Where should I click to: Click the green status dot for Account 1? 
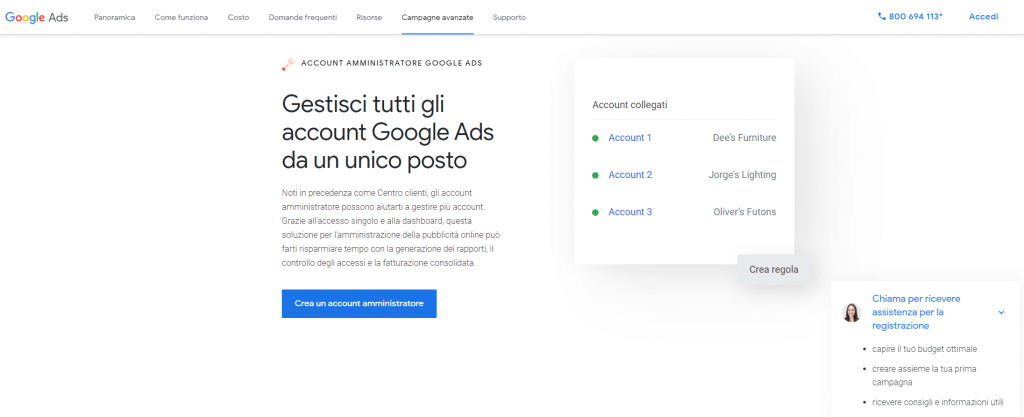click(595, 138)
